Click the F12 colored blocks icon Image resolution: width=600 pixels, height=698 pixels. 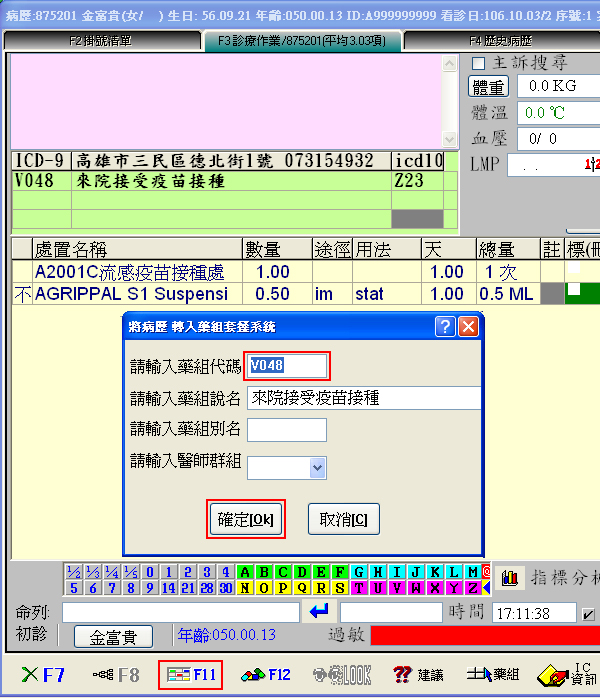[266, 675]
